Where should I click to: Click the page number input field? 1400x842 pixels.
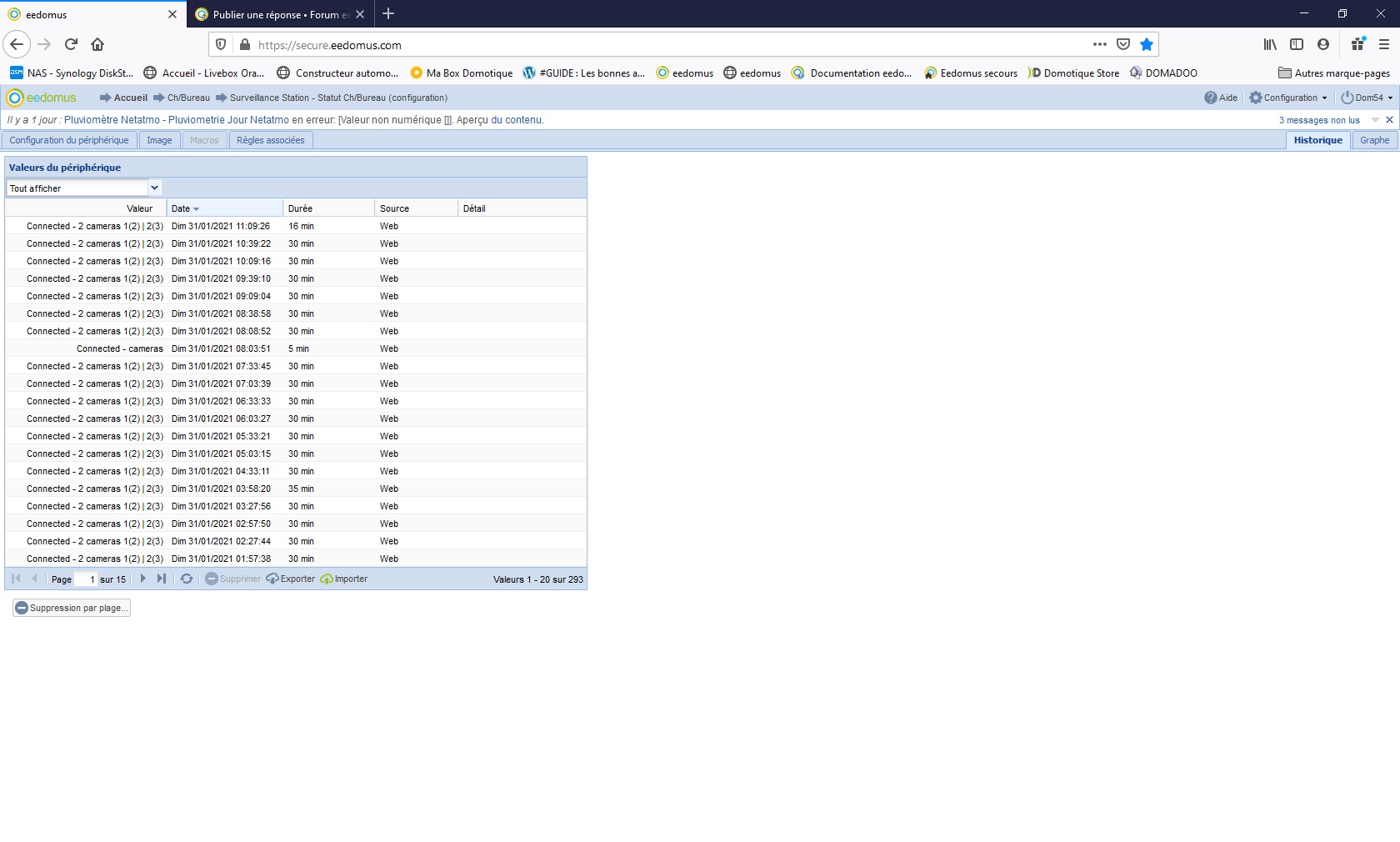click(x=86, y=579)
